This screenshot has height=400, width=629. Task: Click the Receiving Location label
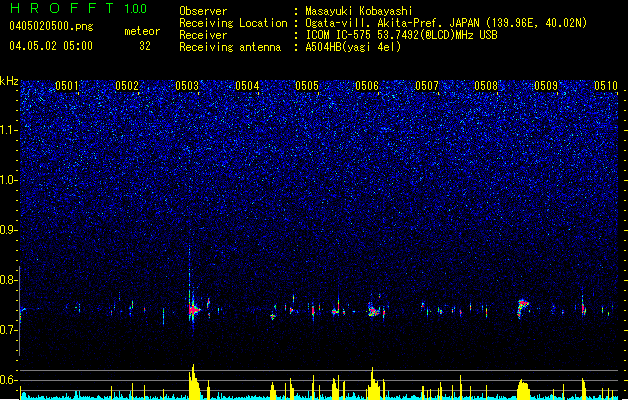click(233, 23)
